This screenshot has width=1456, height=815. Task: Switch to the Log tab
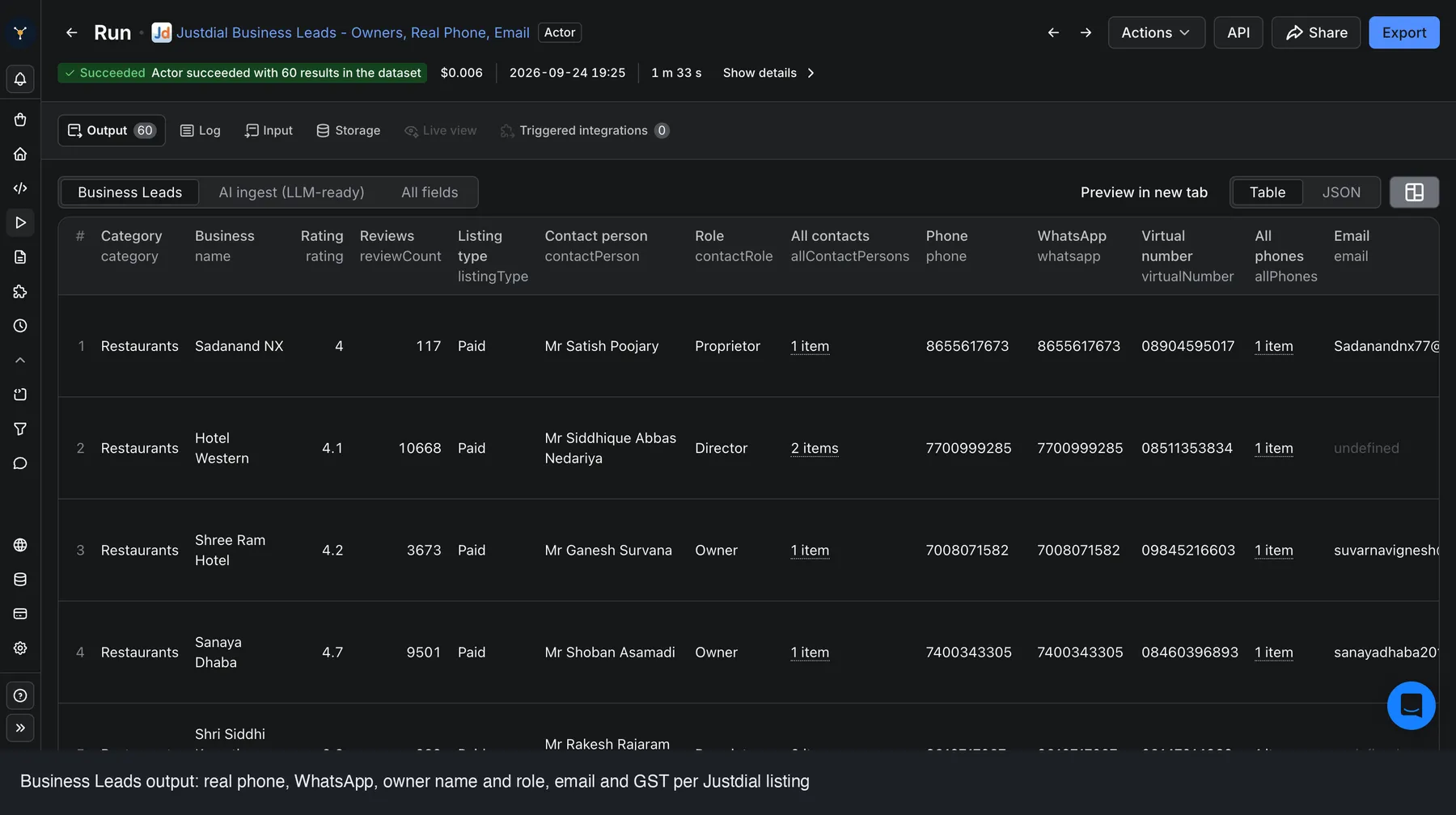point(200,130)
